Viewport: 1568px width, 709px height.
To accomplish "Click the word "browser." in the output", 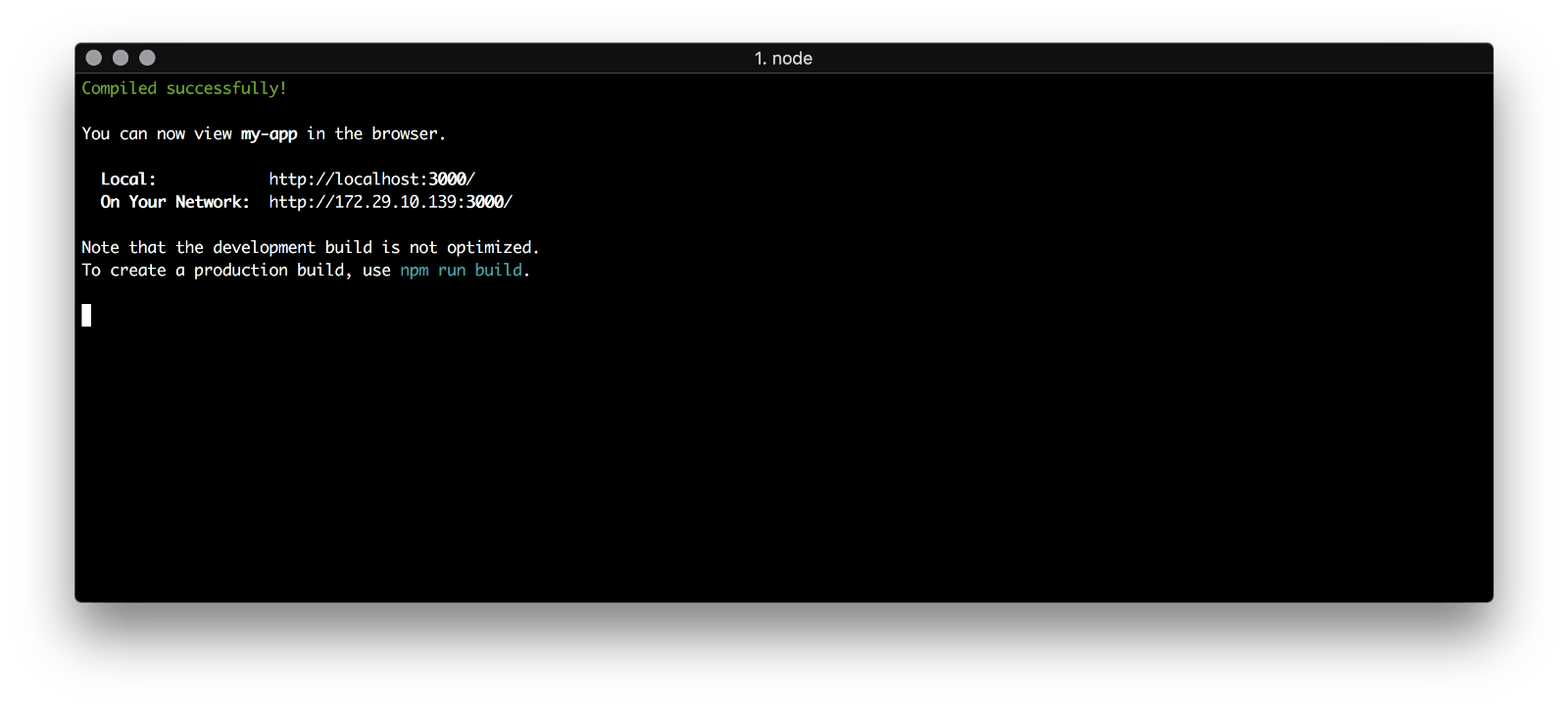I will 409,134.
